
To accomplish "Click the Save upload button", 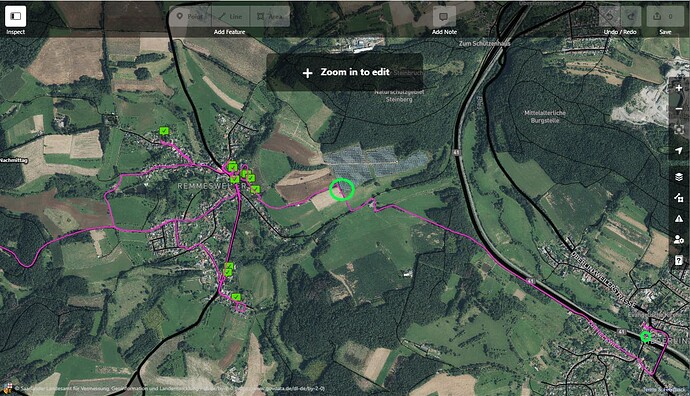I will tap(665, 16).
